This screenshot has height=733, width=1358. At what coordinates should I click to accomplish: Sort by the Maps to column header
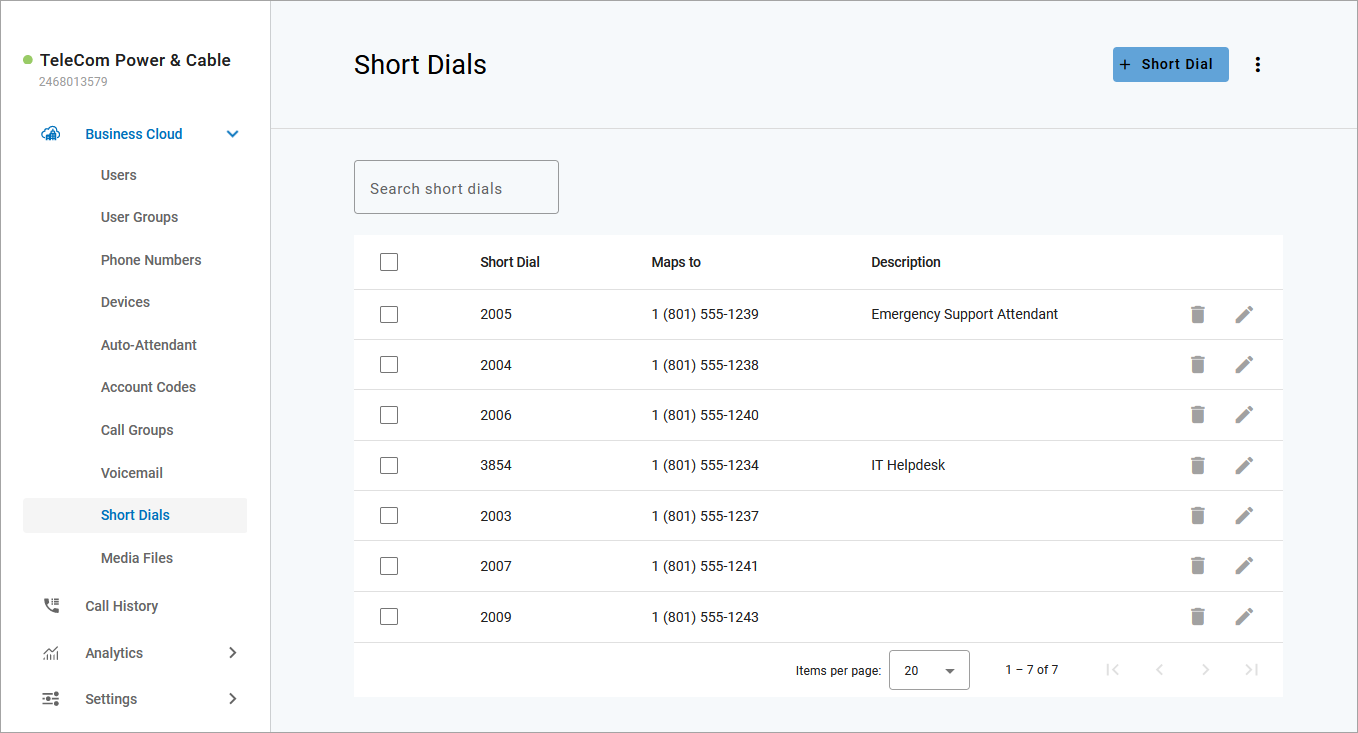tap(676, 262)
